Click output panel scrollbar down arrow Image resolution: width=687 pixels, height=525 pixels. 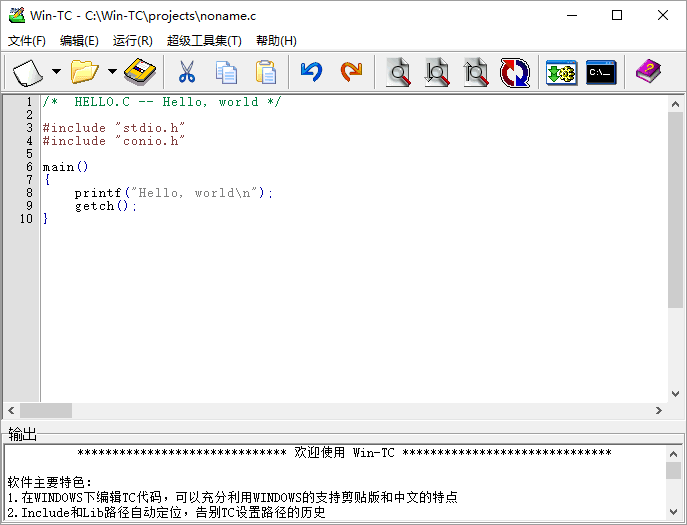(x=673, y=511)
